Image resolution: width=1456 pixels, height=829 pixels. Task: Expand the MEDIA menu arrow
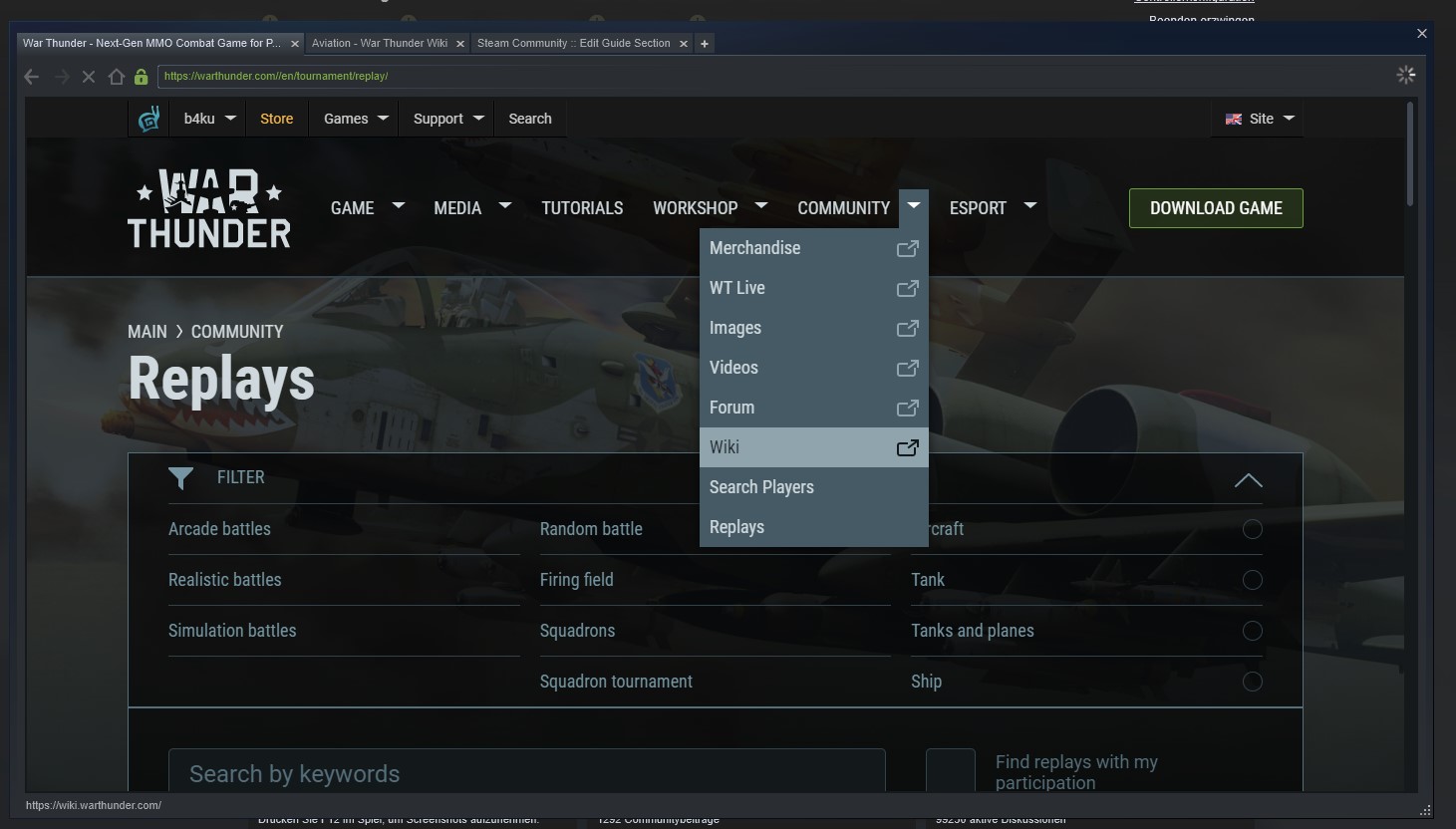[505, 206]
